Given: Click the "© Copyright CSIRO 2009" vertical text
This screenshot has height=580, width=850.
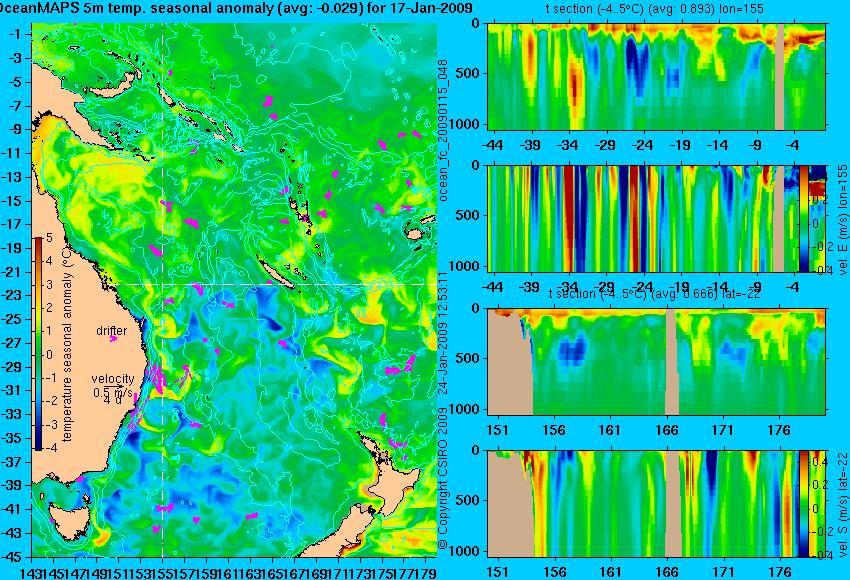Looking at the screenshot, I should (x=443, y=479).
